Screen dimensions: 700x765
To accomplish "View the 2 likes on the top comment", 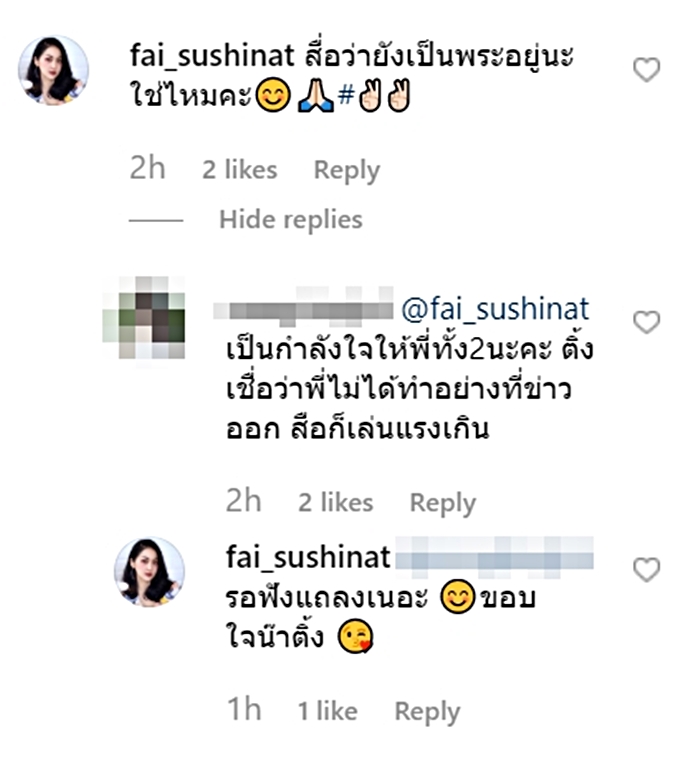I will tap(241, 171).
